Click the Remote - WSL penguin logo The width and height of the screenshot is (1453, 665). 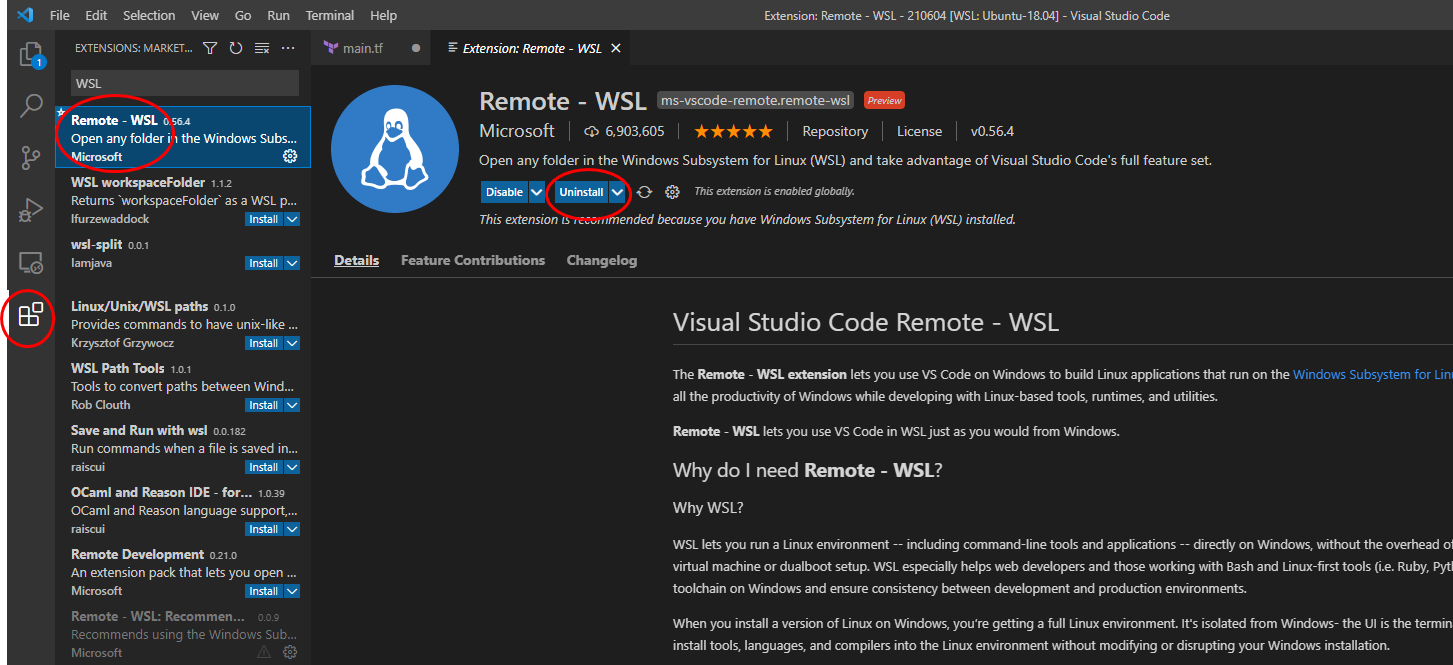click(x=396, y=150)
